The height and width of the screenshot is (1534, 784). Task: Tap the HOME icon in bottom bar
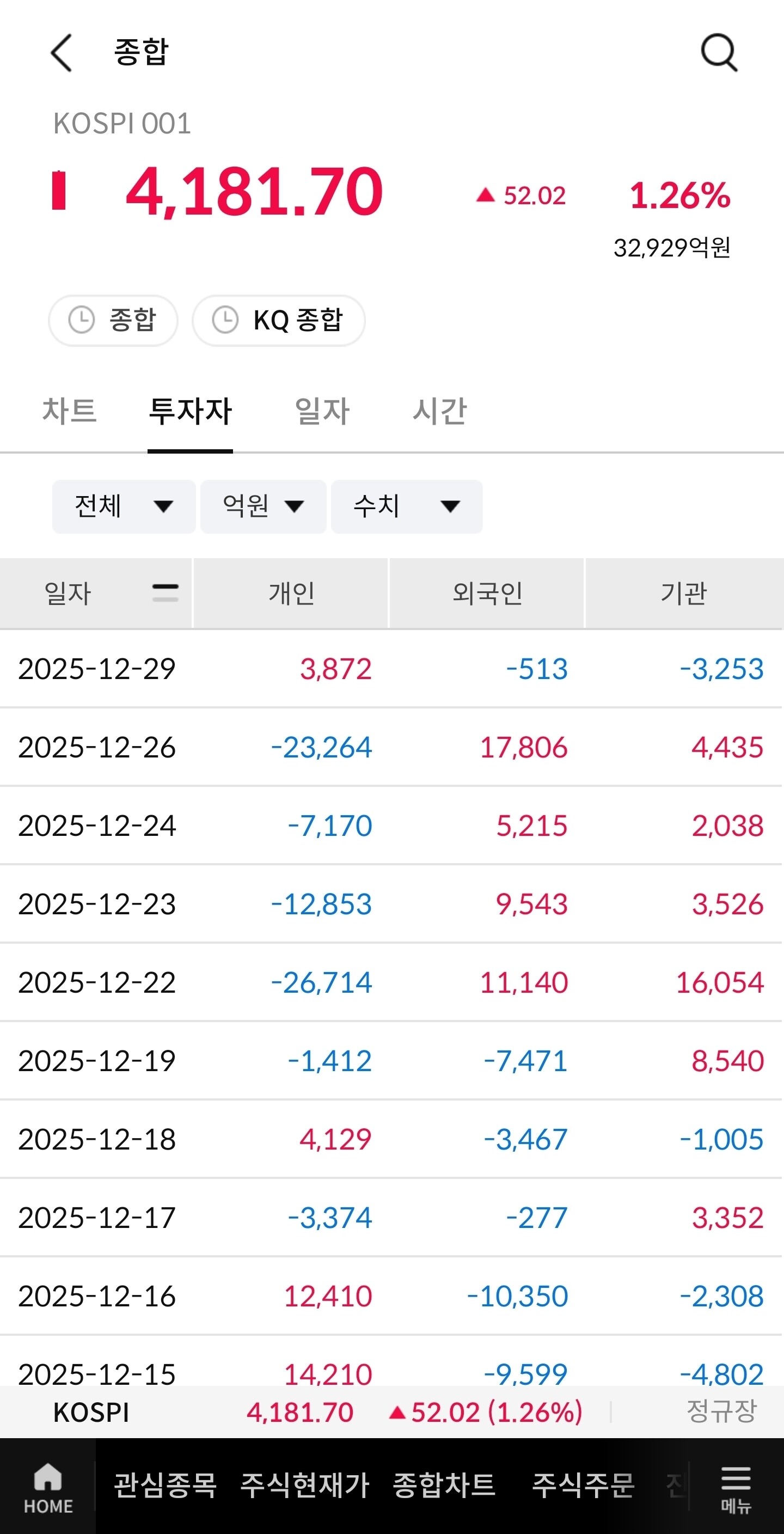[47, 1488]
